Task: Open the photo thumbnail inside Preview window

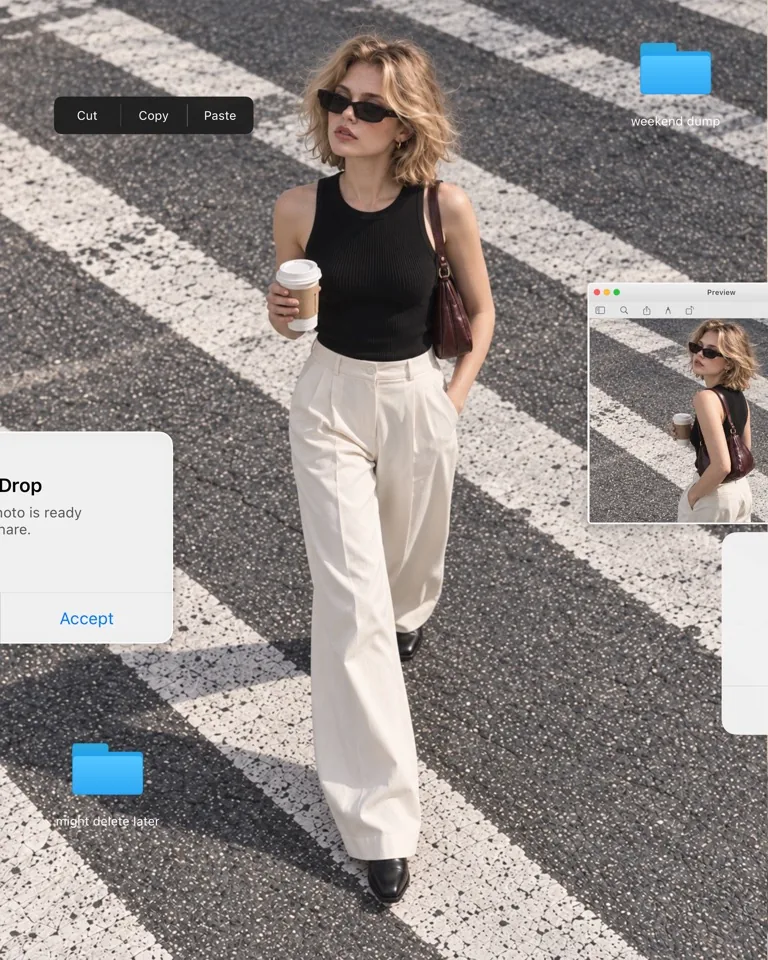Action: [x=678, y=421]
